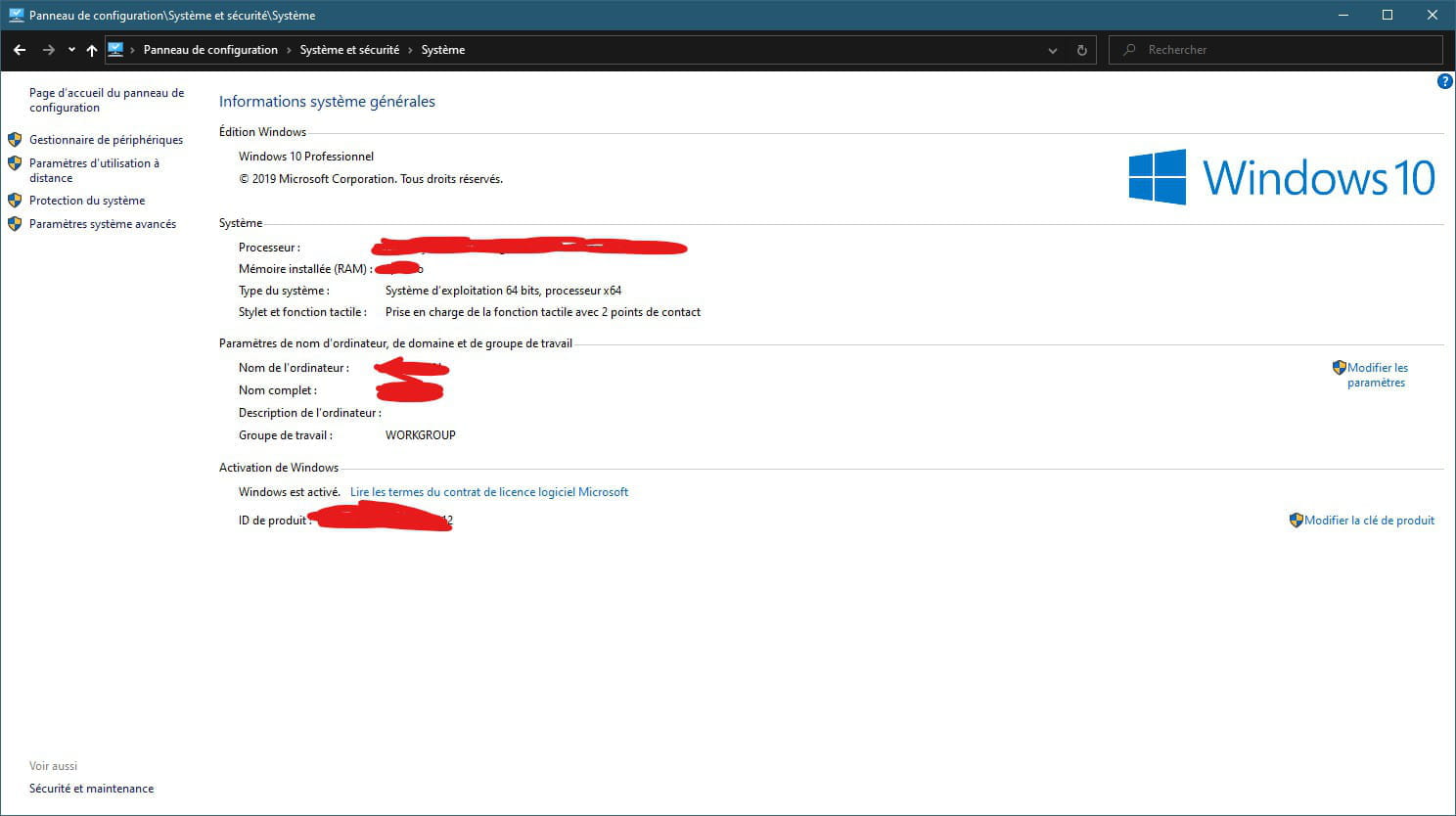Click the Windows est activé text
This screenshot has height=816, width=1456.
290,492
